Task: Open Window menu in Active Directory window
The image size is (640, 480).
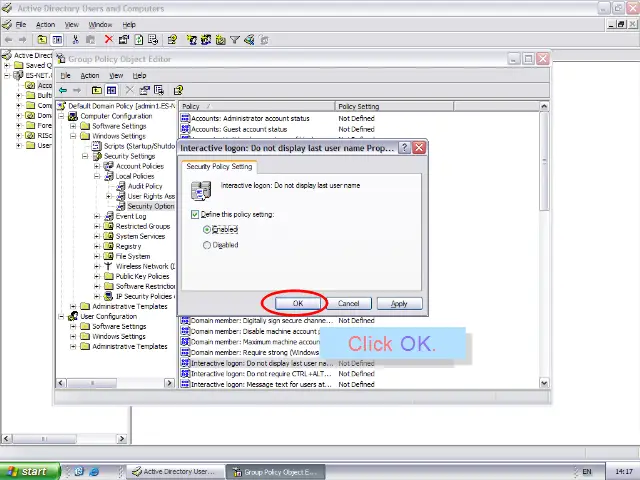Action: point(100,24)
